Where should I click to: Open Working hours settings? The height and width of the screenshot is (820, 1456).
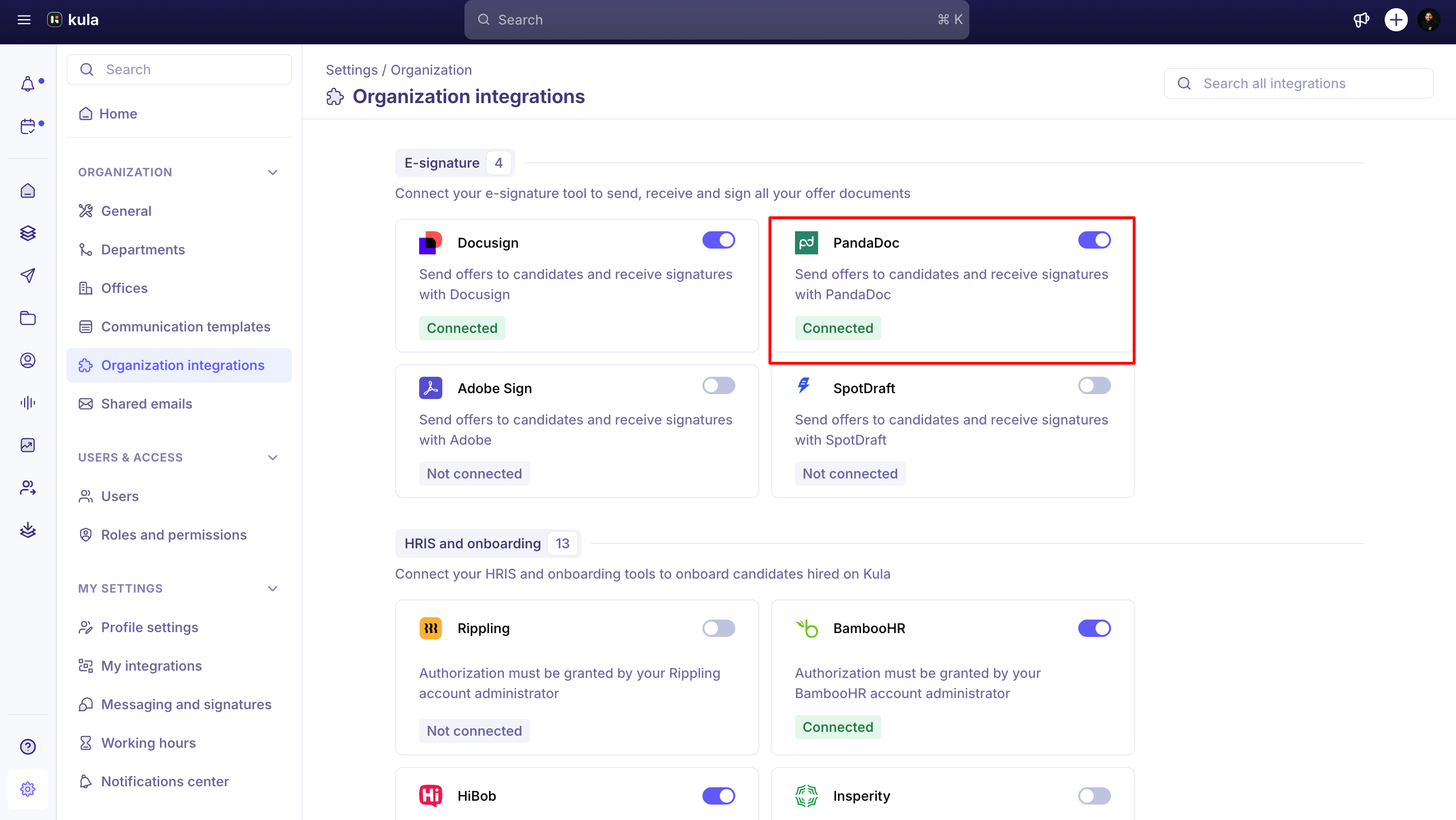tap(179, 742)
